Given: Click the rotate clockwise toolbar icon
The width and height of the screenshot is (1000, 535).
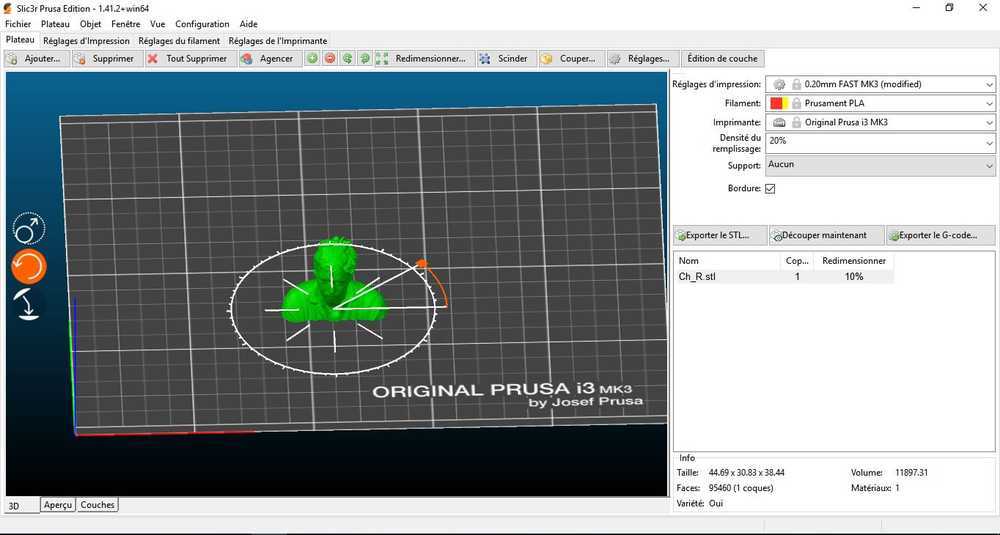Looking at the screenshot, I should pos(365,59).
